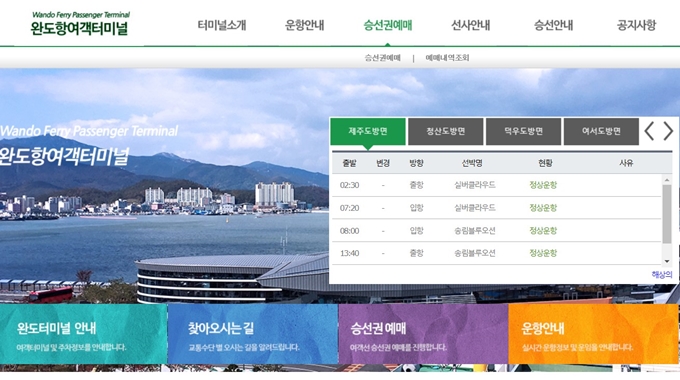Screen dimensions: 680x380
Task: Click the 선박명 column header
Action: point(472,163)
